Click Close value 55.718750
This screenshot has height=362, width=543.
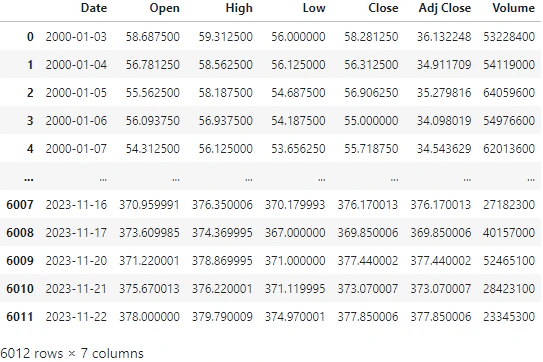[371, 149]
